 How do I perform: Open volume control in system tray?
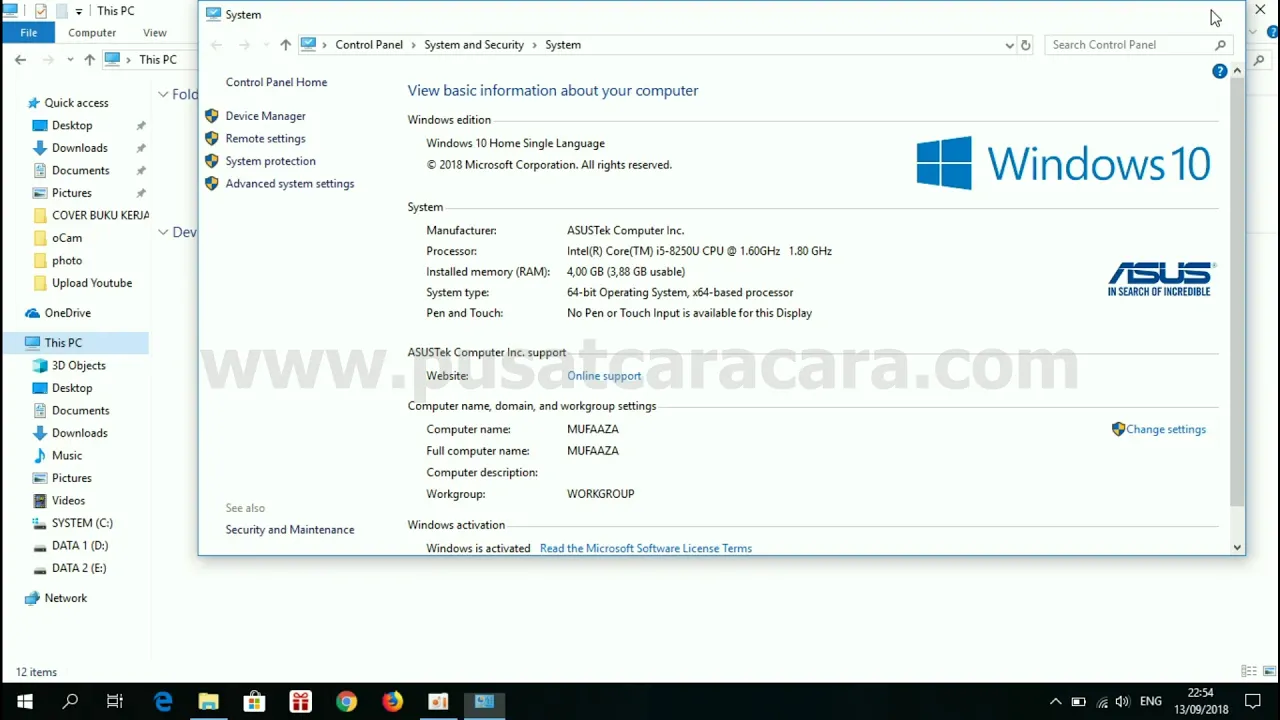click(1123, 702)
